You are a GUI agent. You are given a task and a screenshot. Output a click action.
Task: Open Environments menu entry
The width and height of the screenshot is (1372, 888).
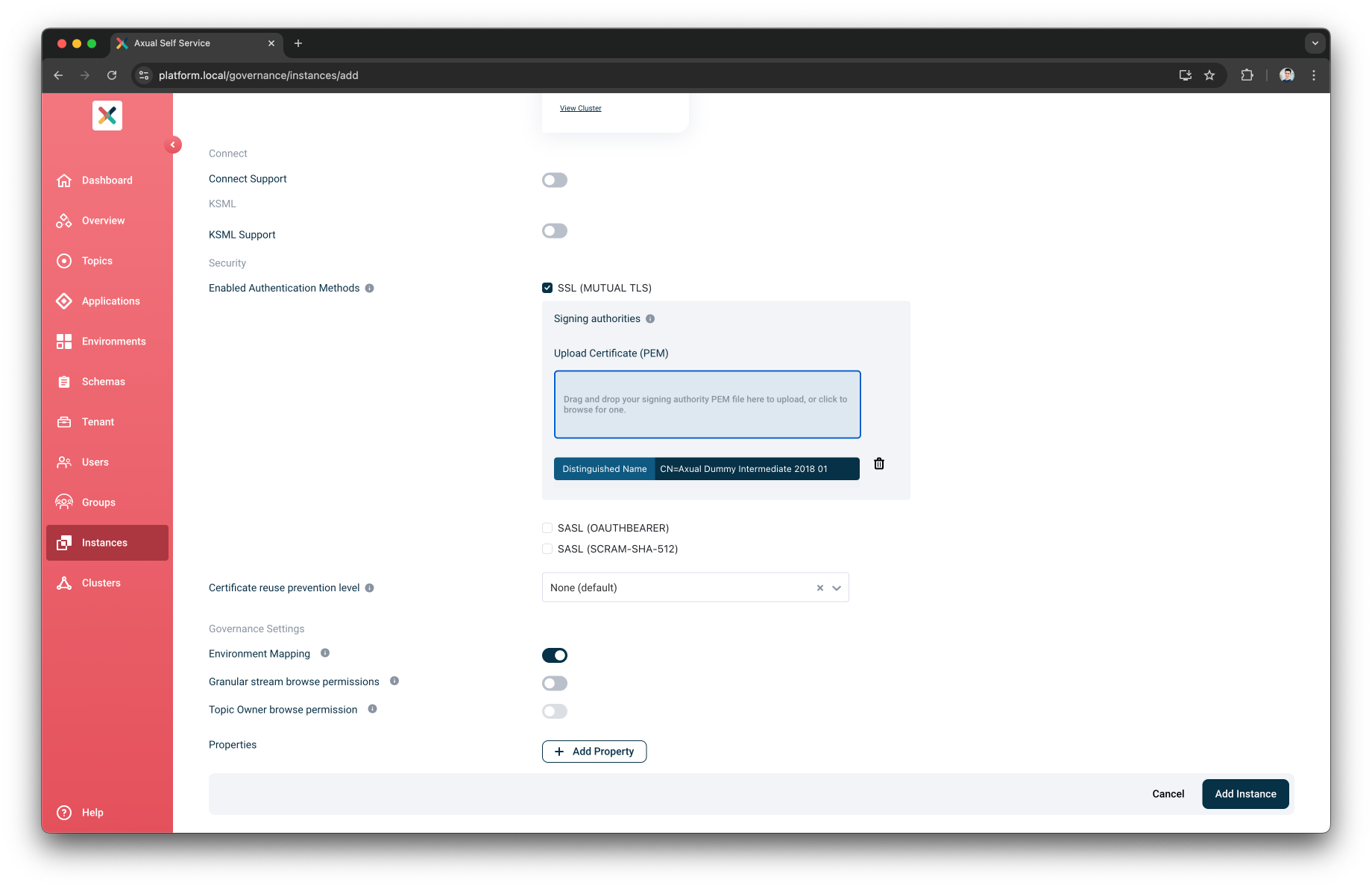[x=107, y=341]
